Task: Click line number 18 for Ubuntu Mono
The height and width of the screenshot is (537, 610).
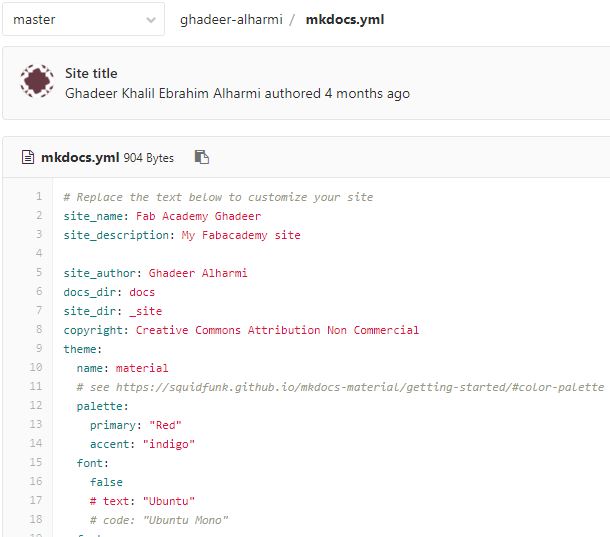Action: [x=36, y=520]
